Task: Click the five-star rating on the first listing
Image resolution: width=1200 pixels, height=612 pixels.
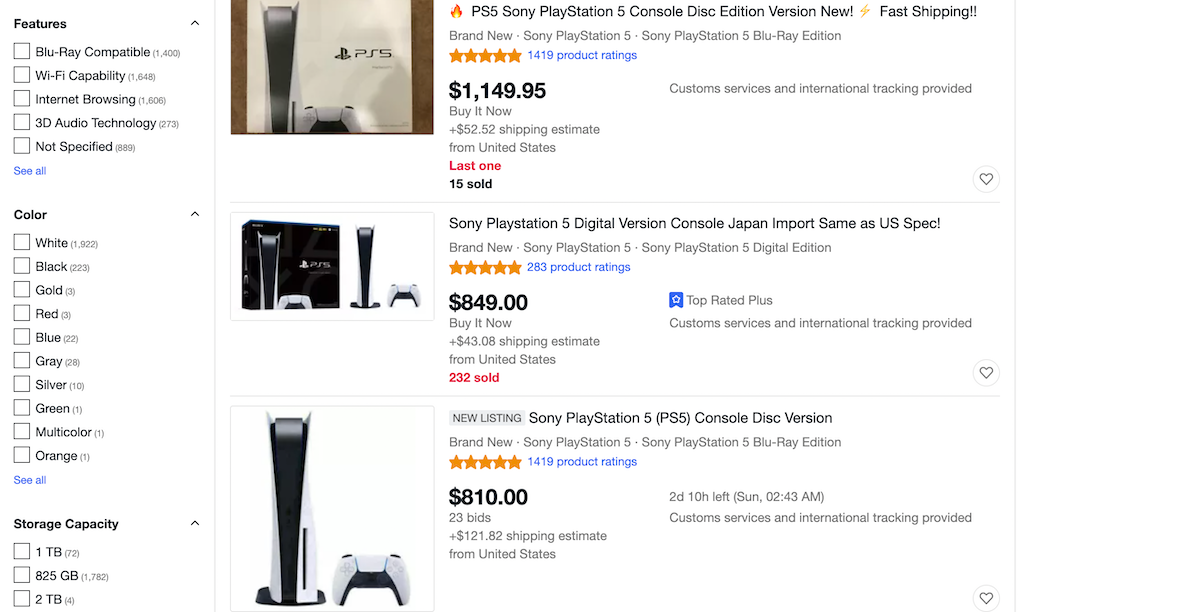Action: click(486, 55)
